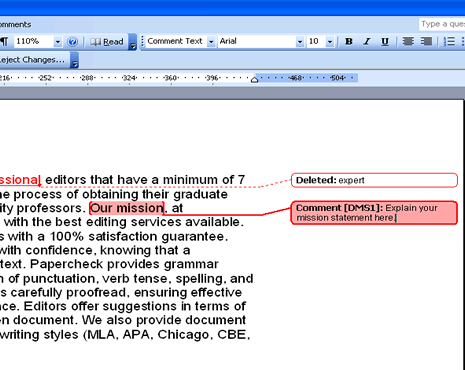465x370 pixels.
Task: Click the Deleted: expert balloon
Action: [x=374, y=180]
